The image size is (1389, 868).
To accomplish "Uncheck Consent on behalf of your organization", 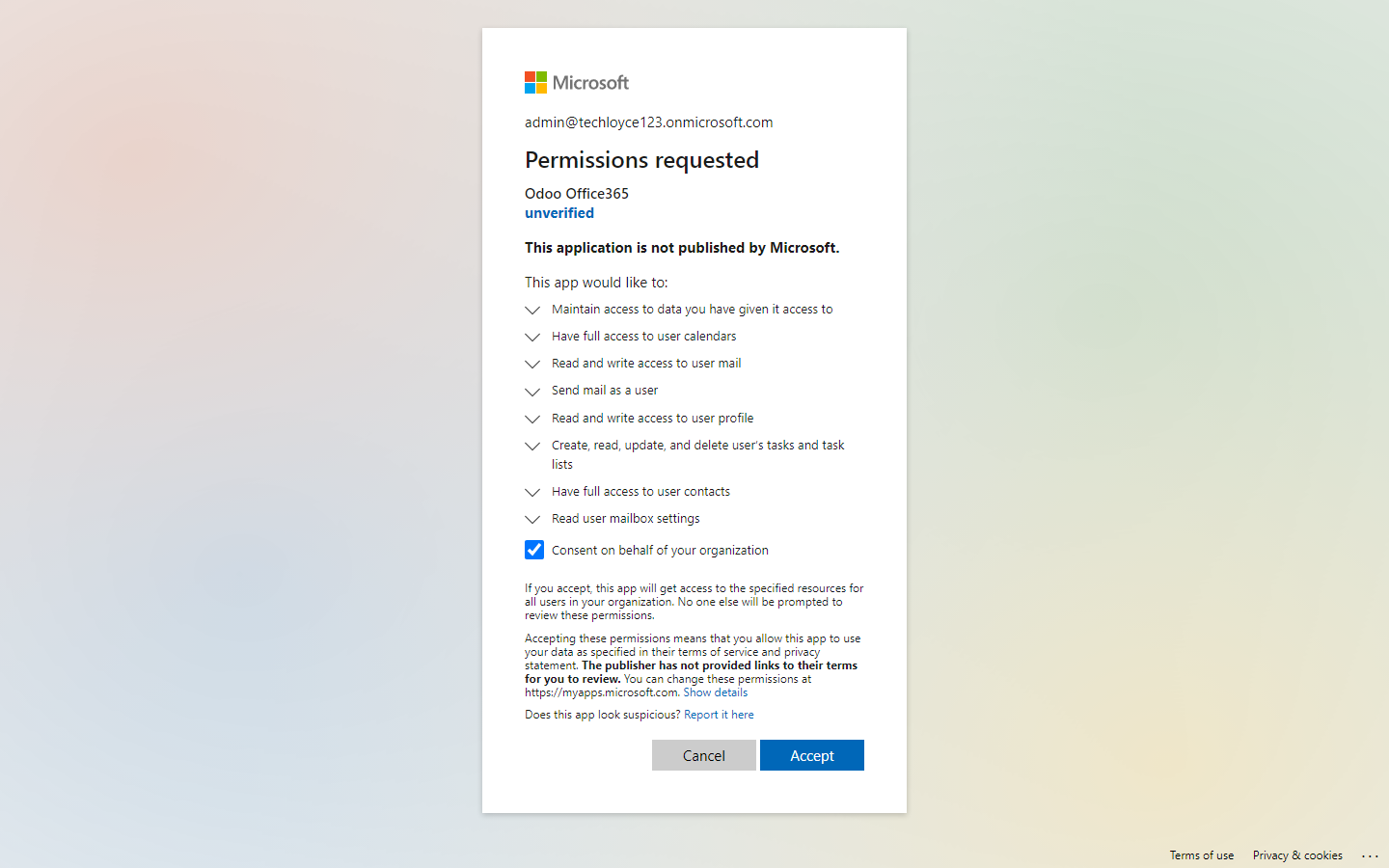I will (534, 550).
